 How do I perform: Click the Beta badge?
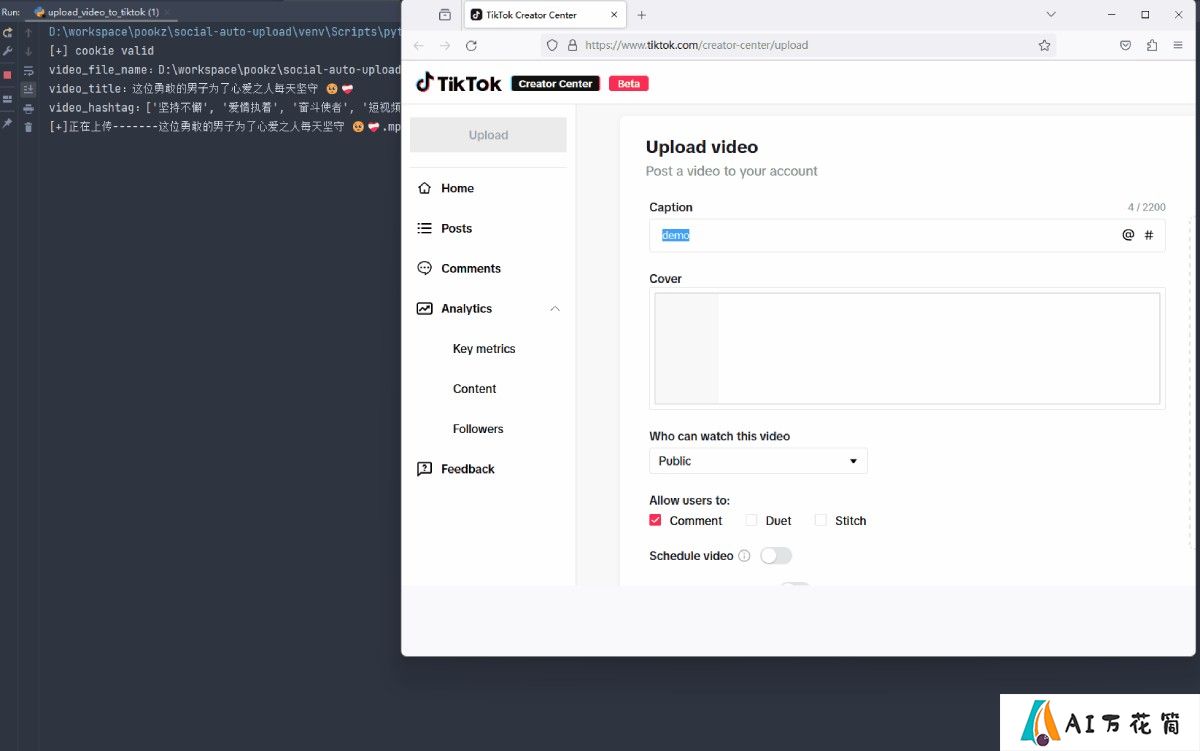(629, 84)
